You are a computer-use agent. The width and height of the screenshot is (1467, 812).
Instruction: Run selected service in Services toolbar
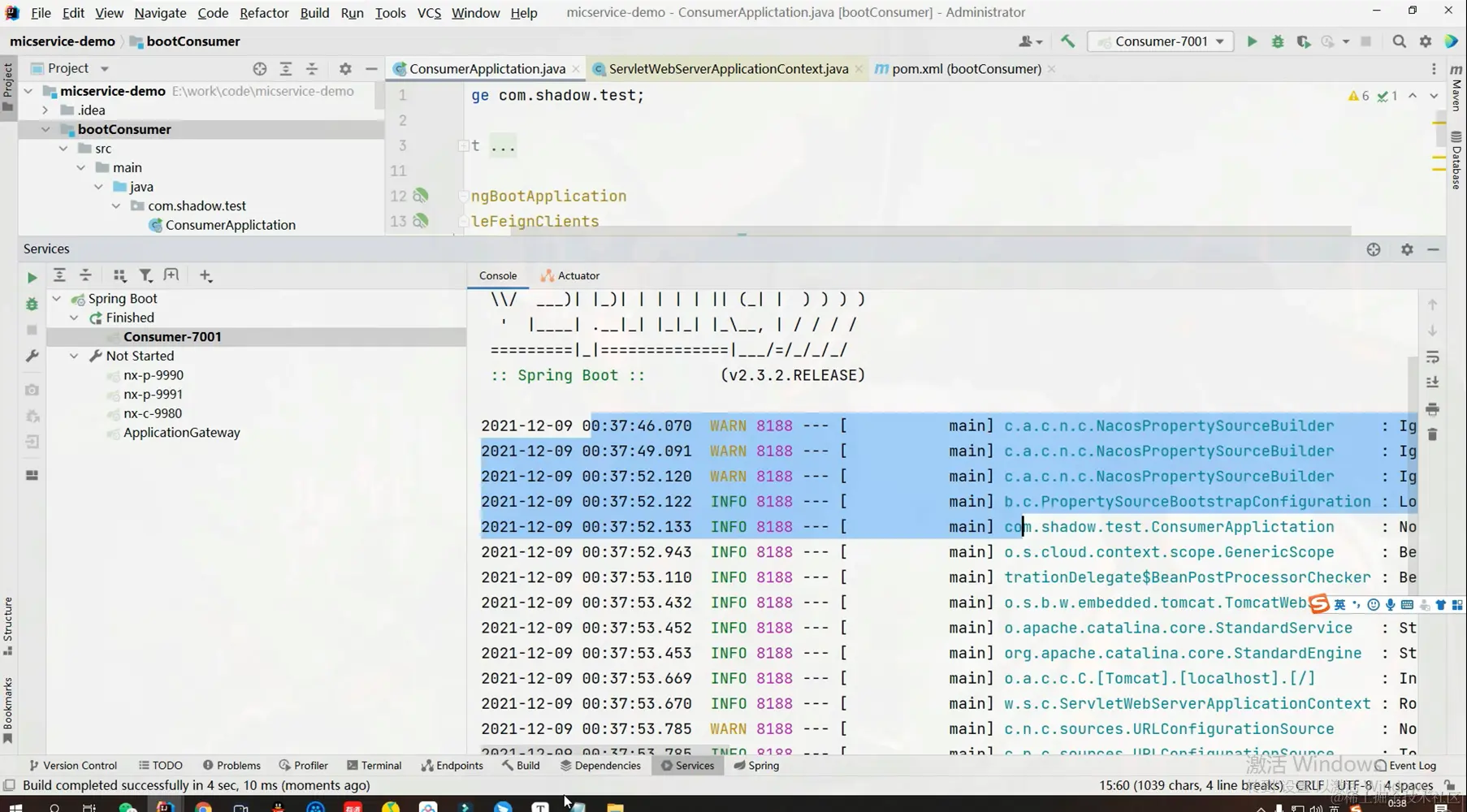[x=32, y=278]
